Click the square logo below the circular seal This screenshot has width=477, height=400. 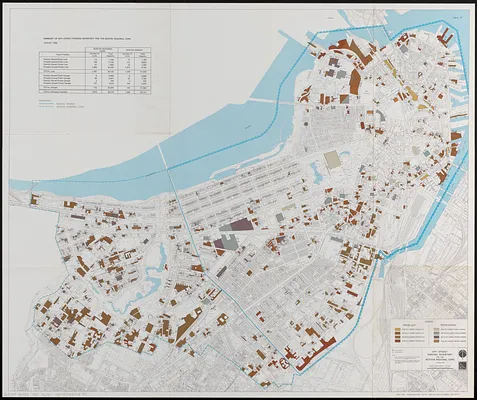point(462,365)
